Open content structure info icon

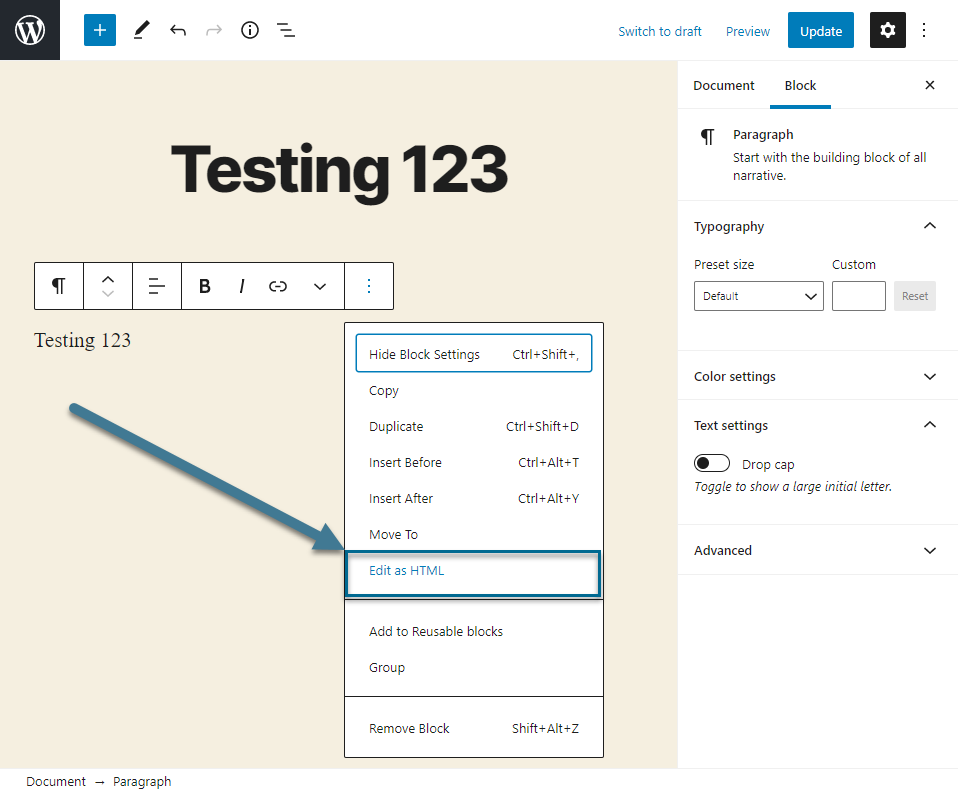250,30
